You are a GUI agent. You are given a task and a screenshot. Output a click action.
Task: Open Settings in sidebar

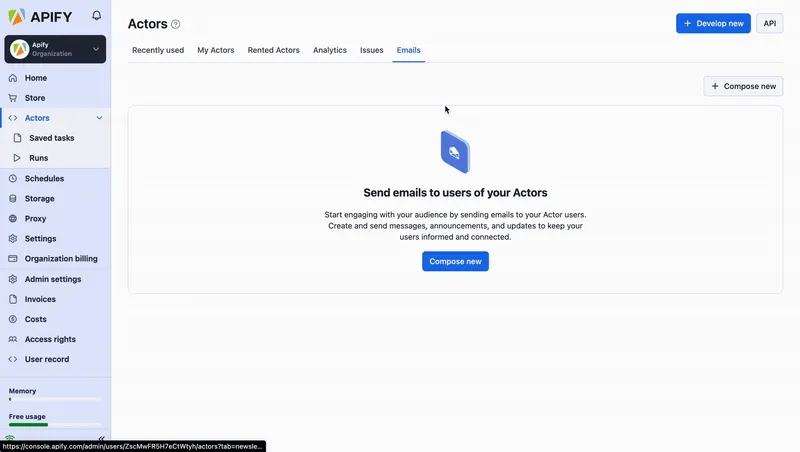[x=40, y=239]
